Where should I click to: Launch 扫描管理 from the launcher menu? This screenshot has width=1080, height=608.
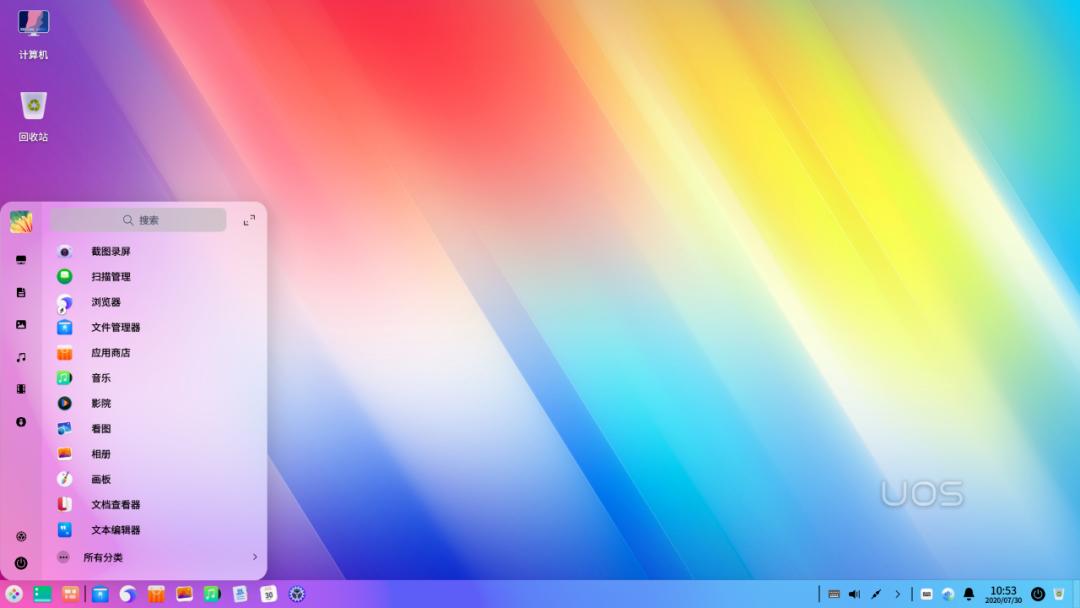(110, 277)
